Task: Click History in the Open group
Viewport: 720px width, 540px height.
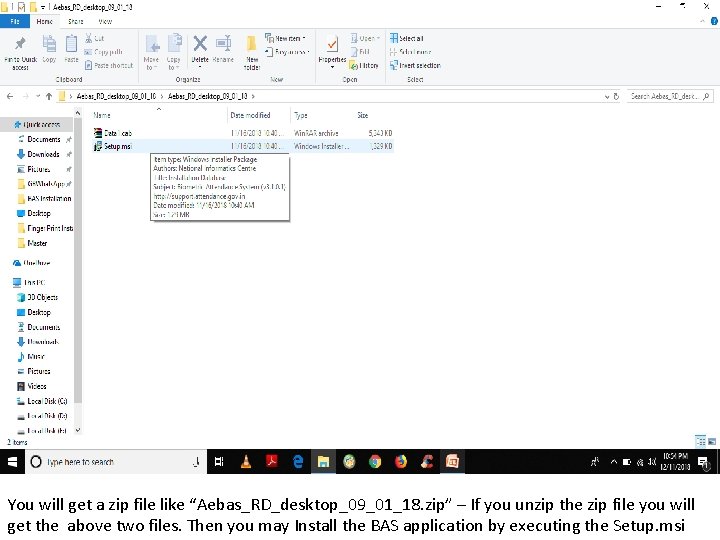Action: pyautogui.click(x=364, y=66)
